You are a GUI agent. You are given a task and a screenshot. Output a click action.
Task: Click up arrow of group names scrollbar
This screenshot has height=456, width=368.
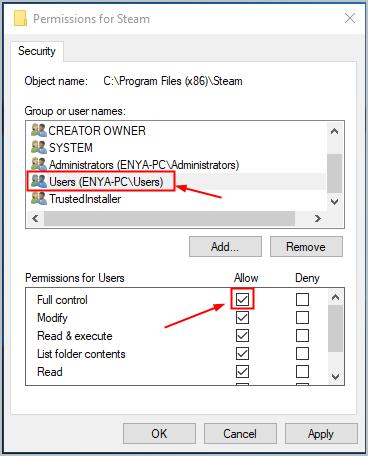tap(334, 131)
